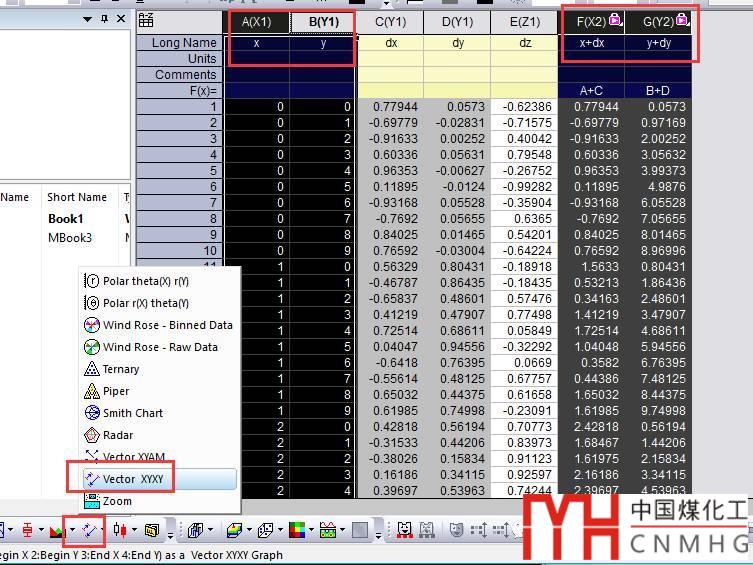
Task: Select column header C(Y1)
Action: 391,22
